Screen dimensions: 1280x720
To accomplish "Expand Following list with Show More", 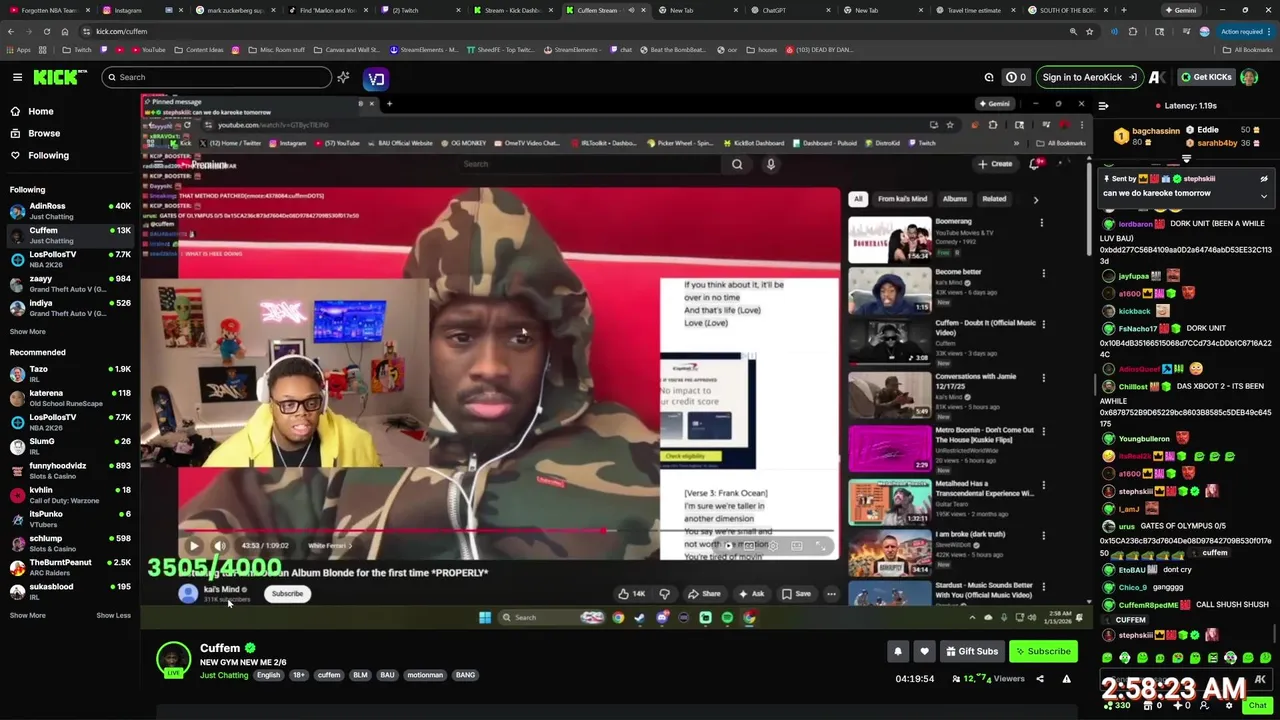I will [27, 332].
